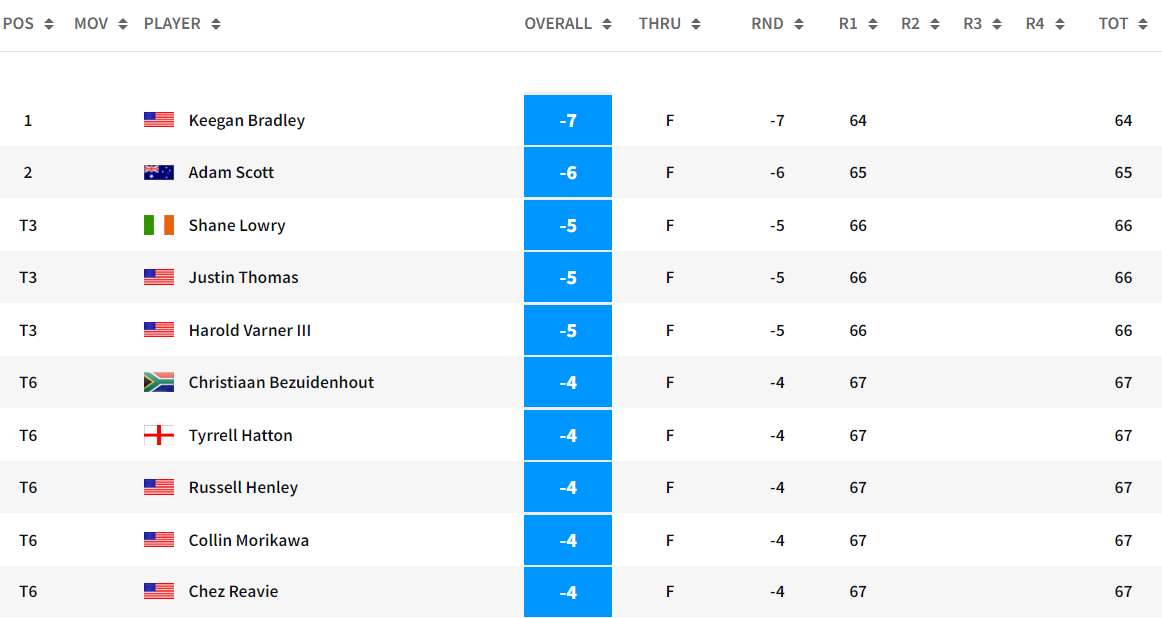Click the USA flag beside Keegan Bradley

click(x=158, y=120)
